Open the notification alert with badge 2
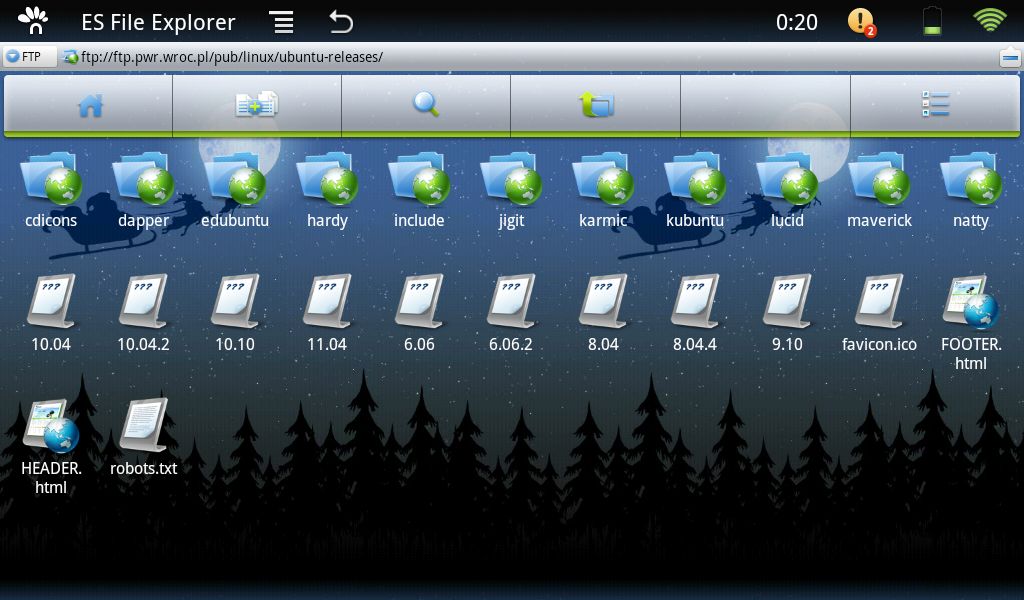The image size is (1024, 600). coord(861,22)
